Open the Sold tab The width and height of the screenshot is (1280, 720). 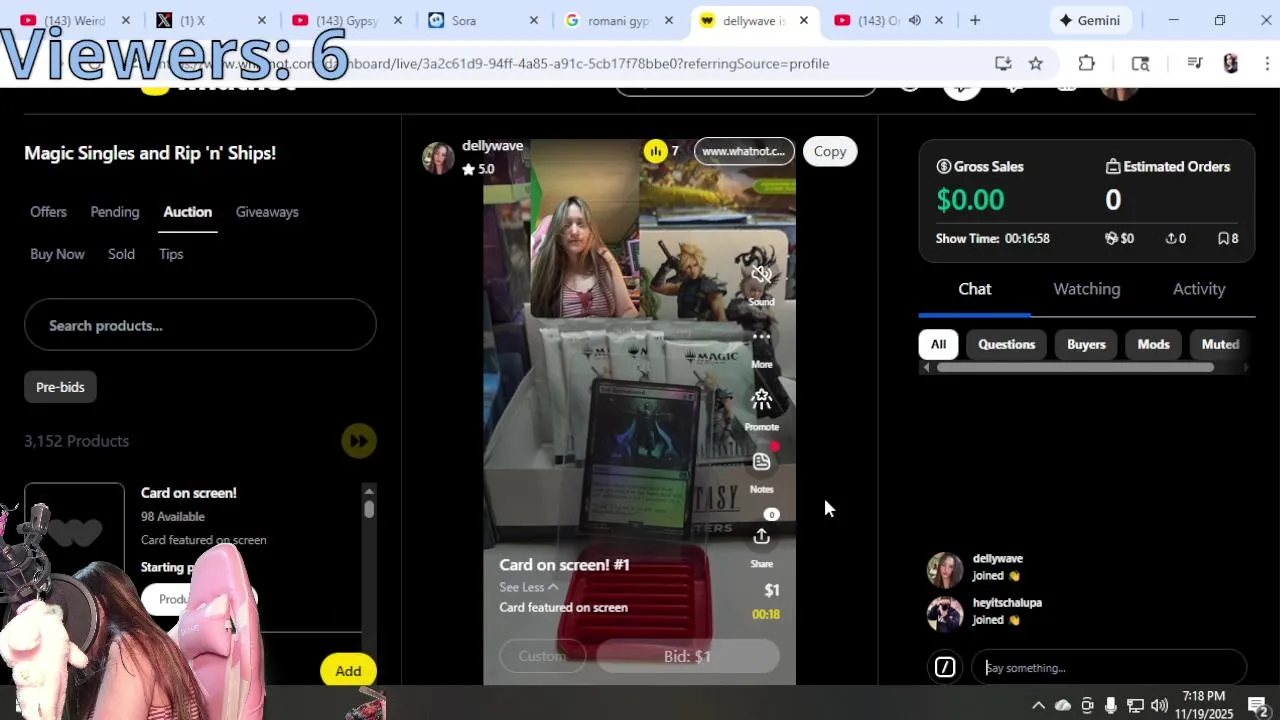121,254
